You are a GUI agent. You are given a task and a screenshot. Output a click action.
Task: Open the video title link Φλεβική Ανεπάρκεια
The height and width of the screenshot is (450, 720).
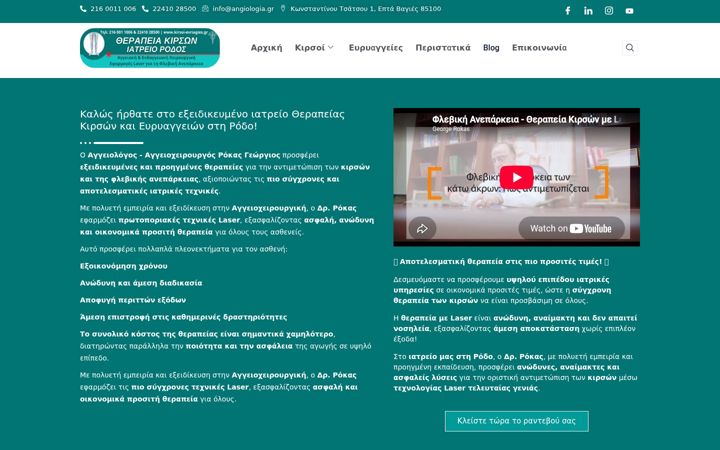[x=526, y=119]
